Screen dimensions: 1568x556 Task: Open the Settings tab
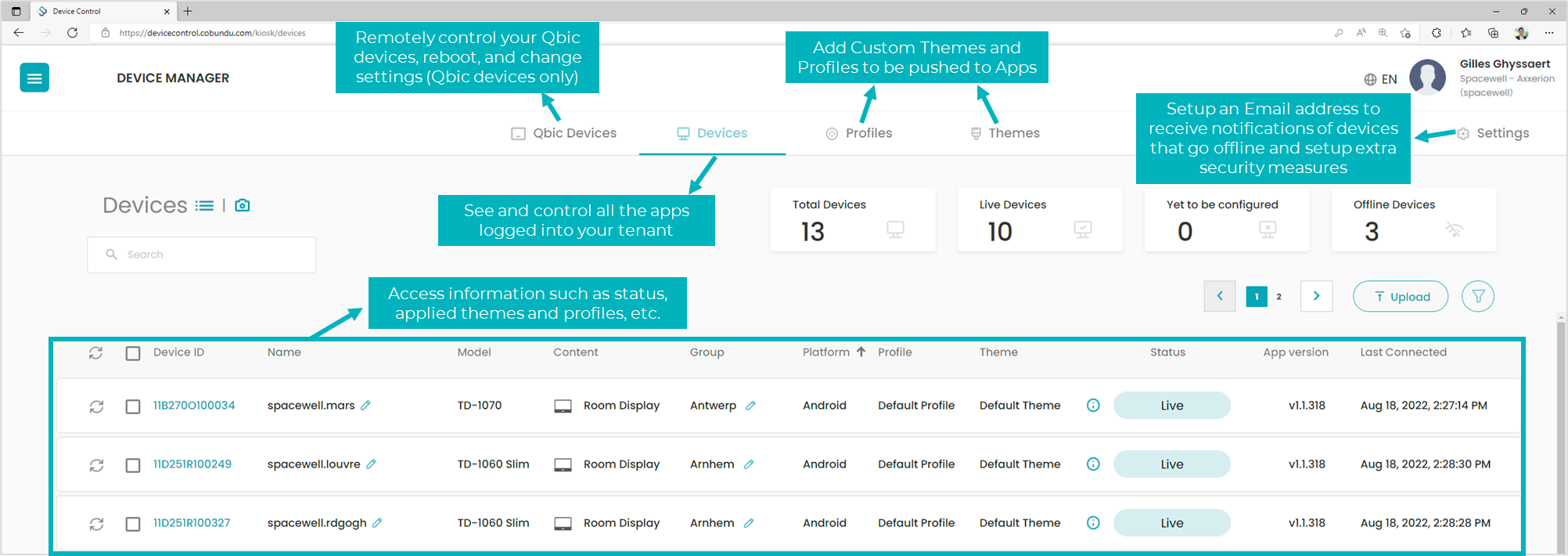tap(1493, 133)
